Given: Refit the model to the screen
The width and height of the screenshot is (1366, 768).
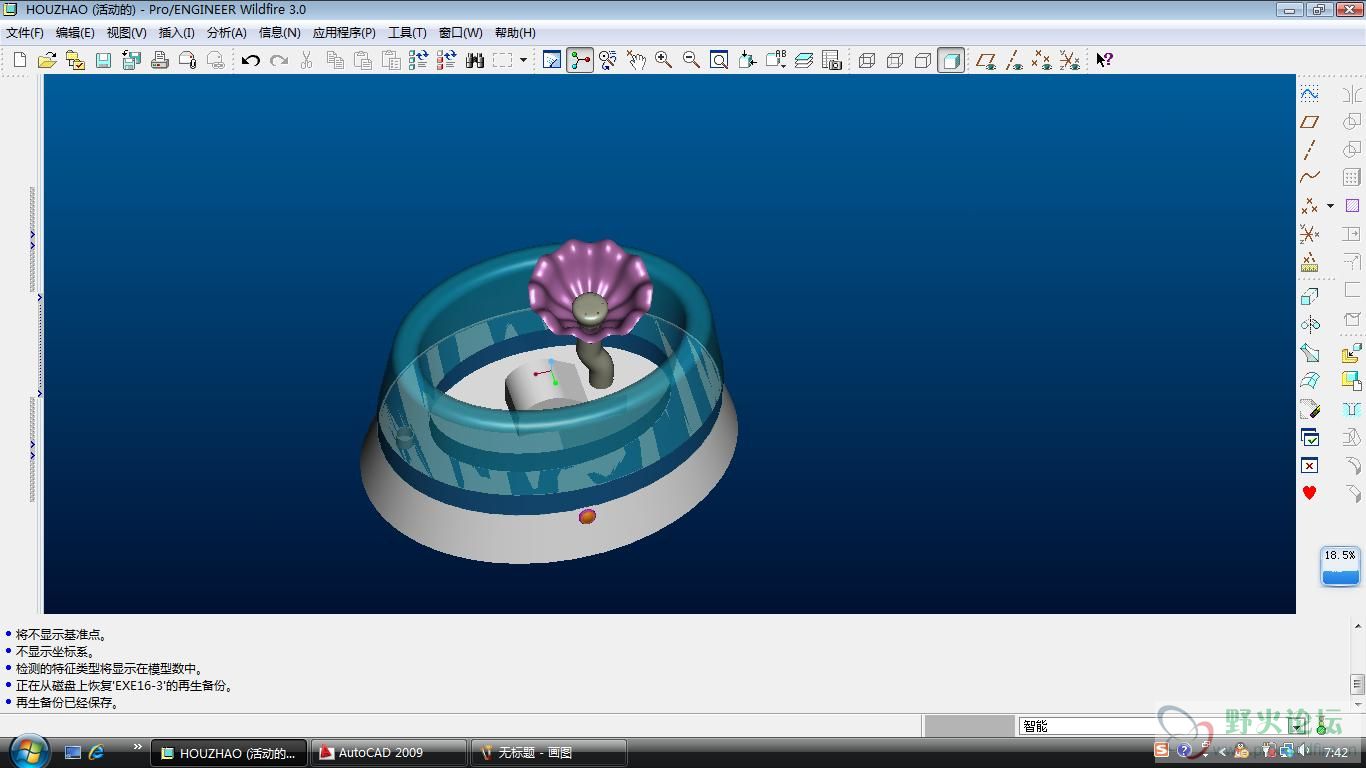Looking at the screenshot, I should pos(719,60).
